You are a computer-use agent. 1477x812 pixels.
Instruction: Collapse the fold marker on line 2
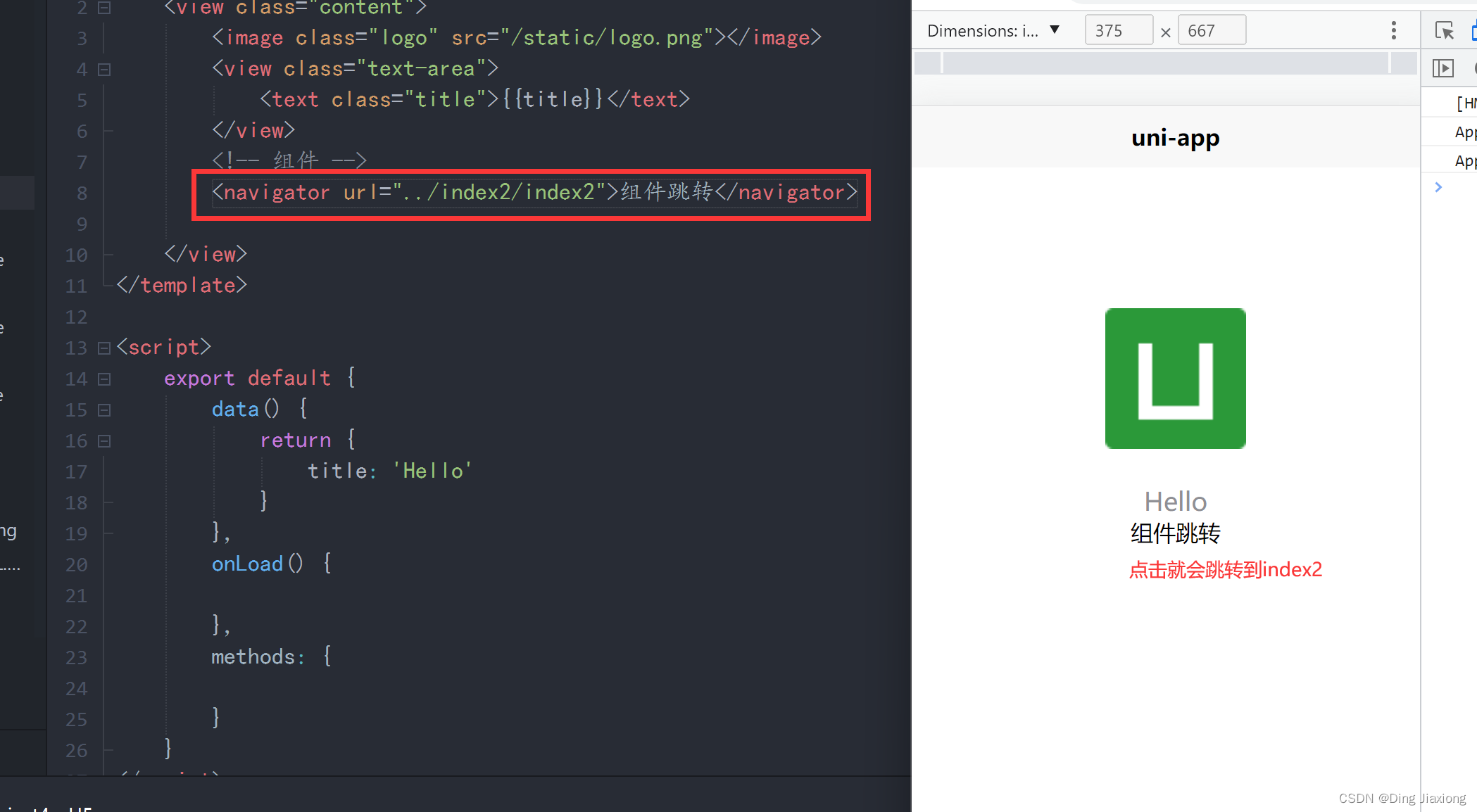click(104, 8)
